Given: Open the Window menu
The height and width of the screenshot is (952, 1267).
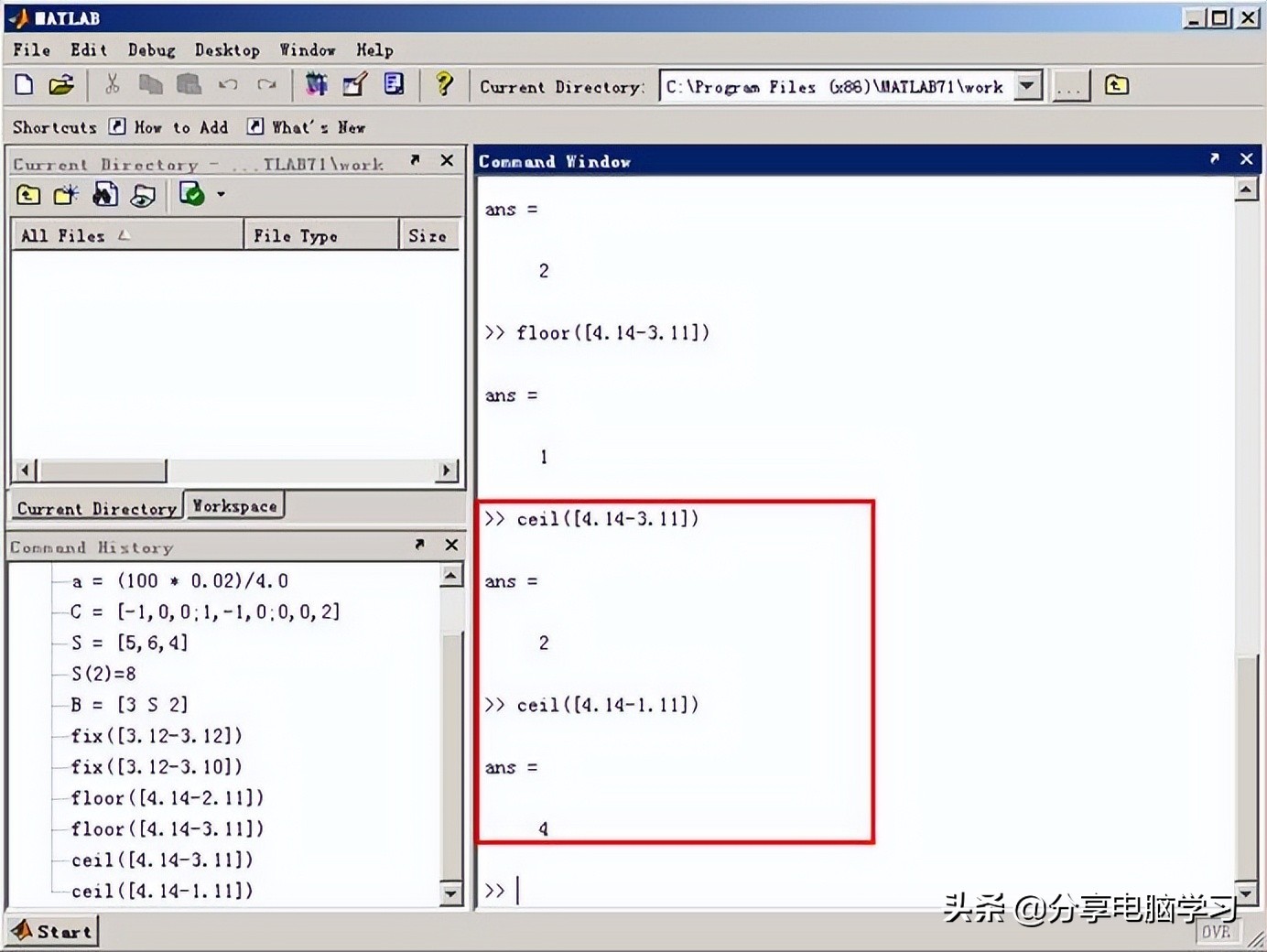Looking at the screenshot, I should [308, 50].
